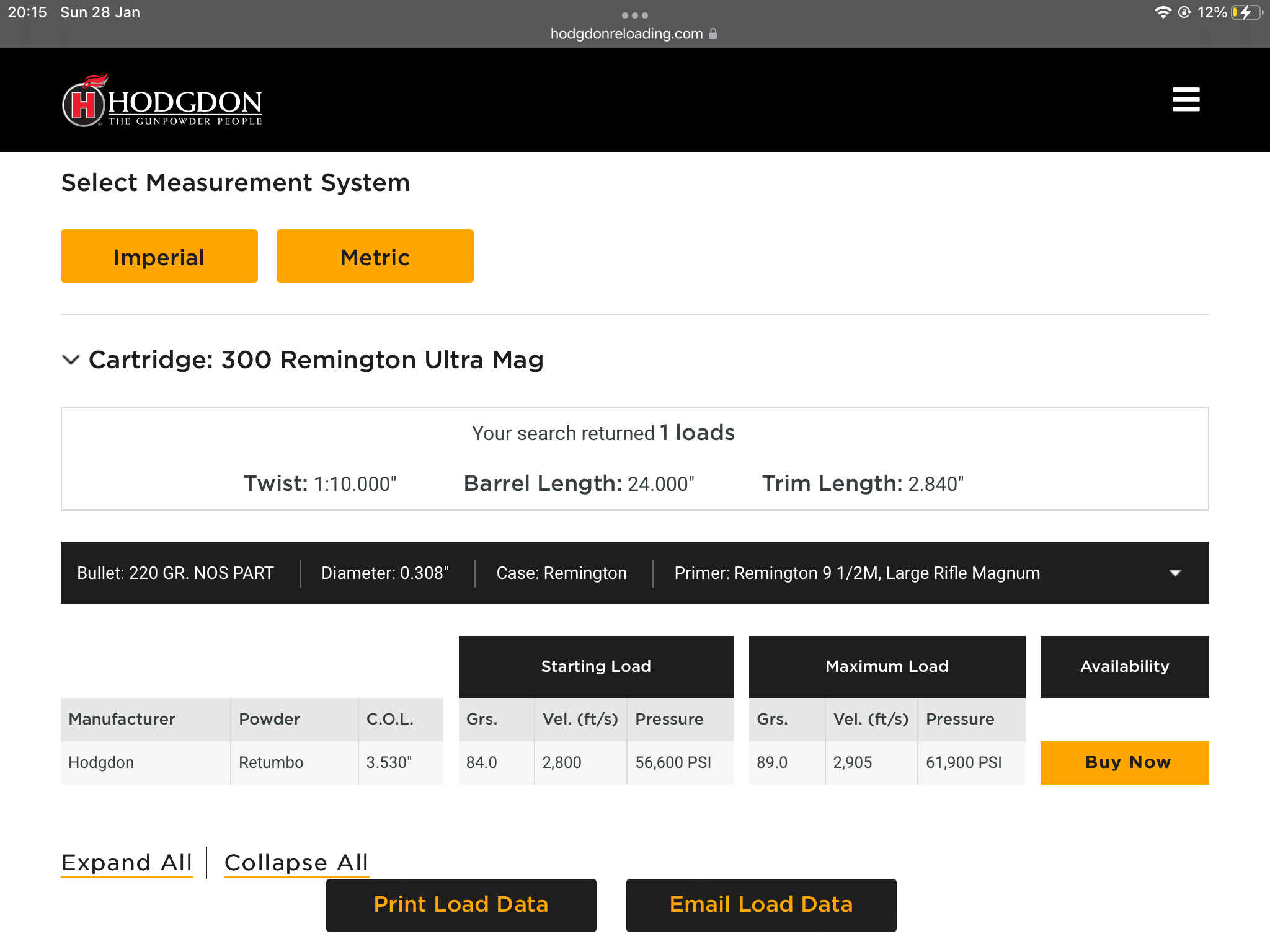
Task: Click the Barrel Length: 24.000" text
Action: 579,483
